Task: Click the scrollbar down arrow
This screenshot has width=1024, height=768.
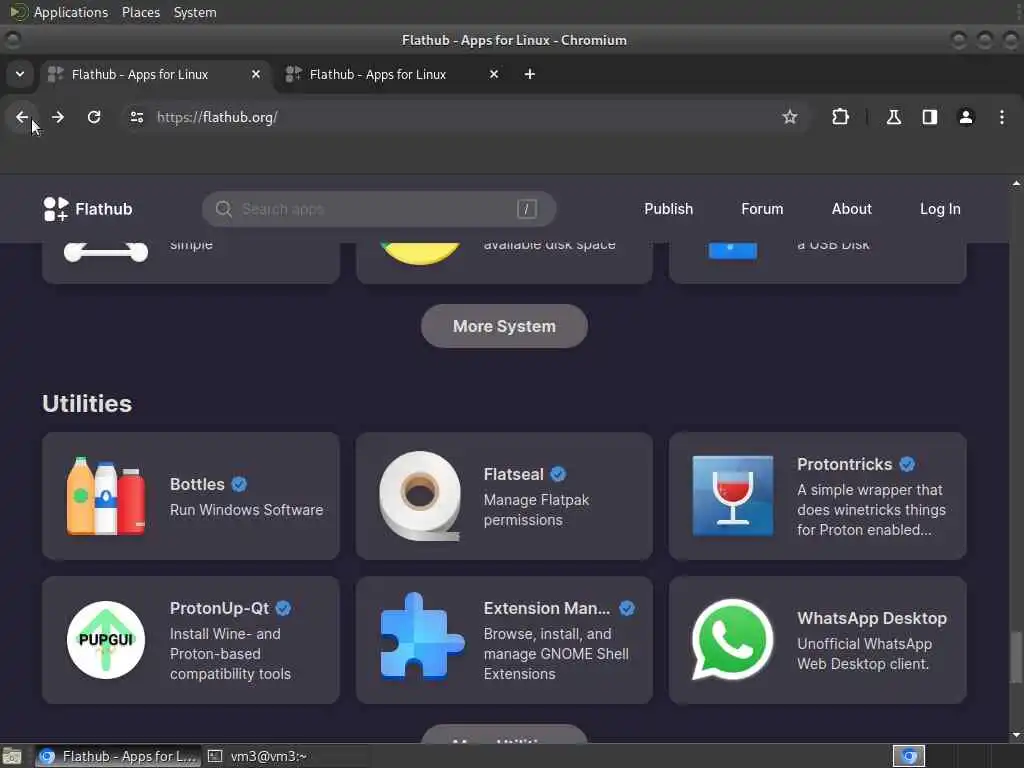Action: [1016, 735]
